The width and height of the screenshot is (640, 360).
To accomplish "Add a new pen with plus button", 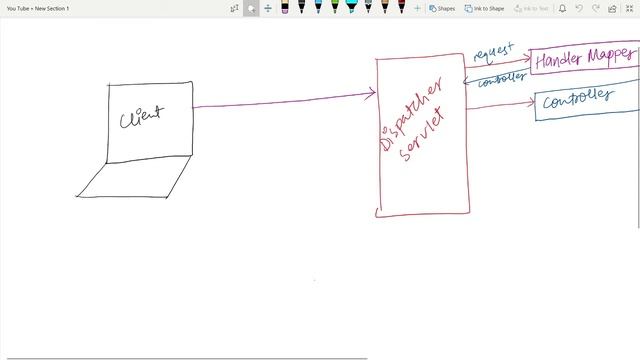I will point(417,8).
